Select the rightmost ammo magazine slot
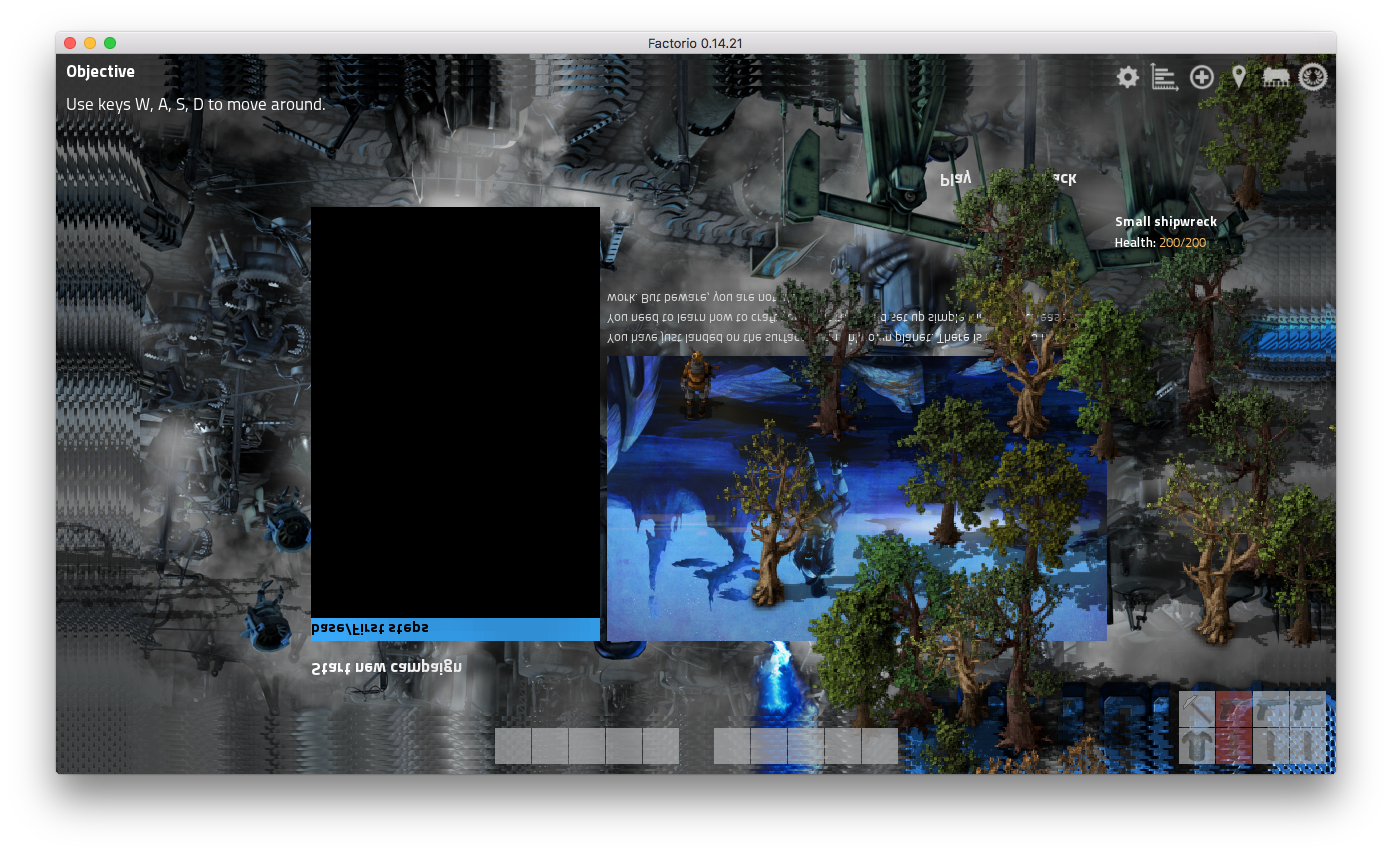Image resolution: width=1392 pixels, height=854 pixels. 1308,746
